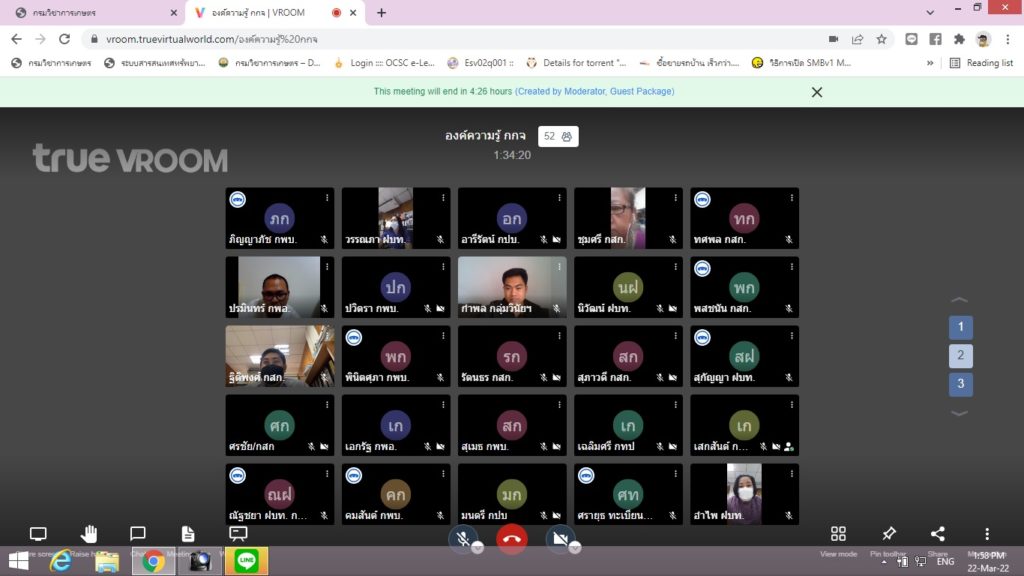Image resolution: width=1024 pixels, height=576 pixels.
Task: Click the presentation board icon beside the document icon
Action: click(238, 534)
